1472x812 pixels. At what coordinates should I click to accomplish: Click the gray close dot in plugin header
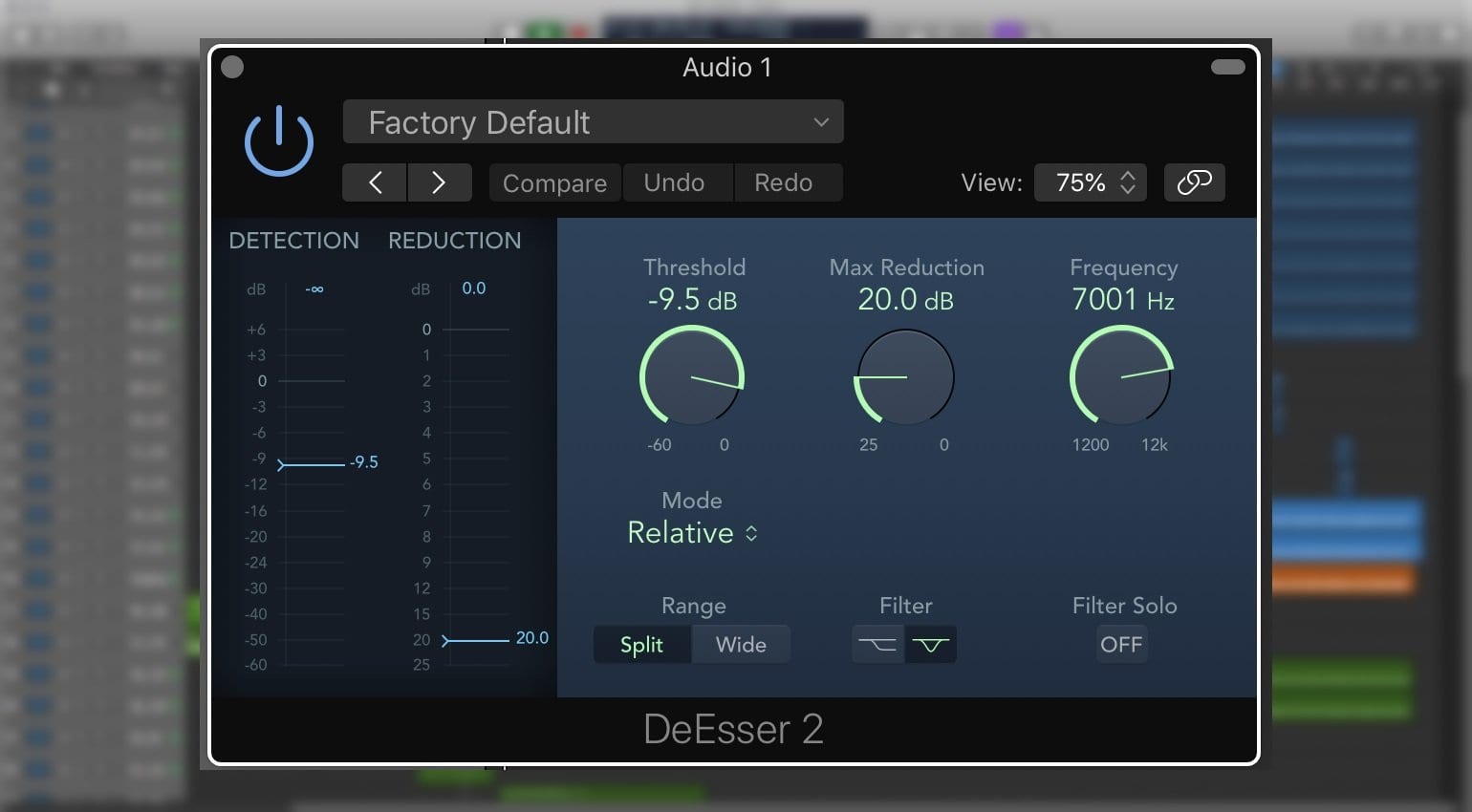coord(232,67)
